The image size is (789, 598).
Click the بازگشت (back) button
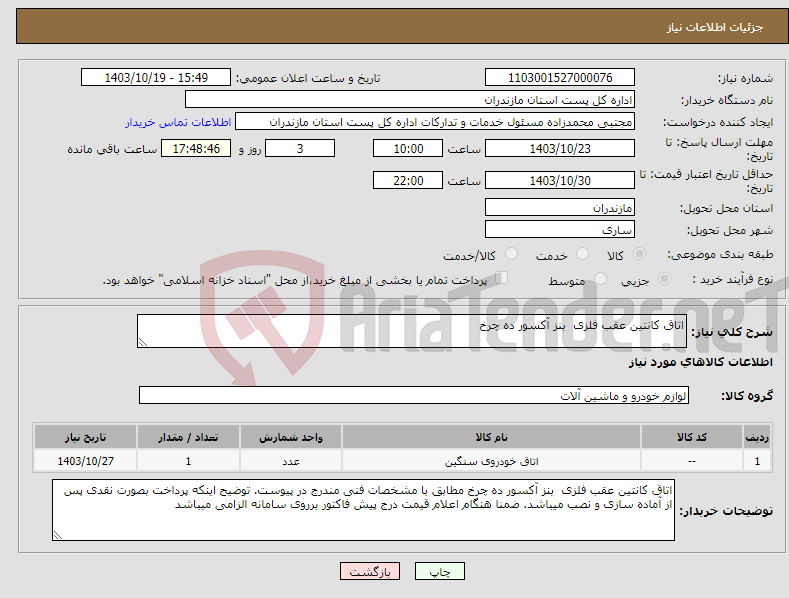pyautogui.click(x=370, y=571)
